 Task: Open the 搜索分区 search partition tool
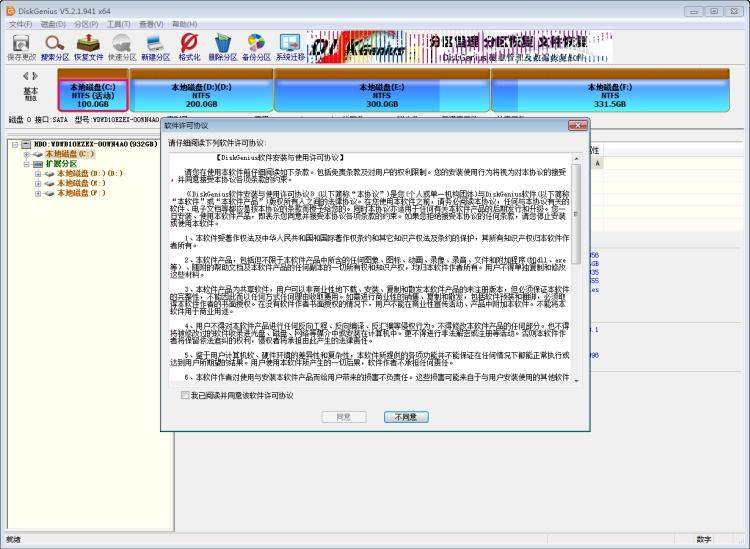[55, 47]
